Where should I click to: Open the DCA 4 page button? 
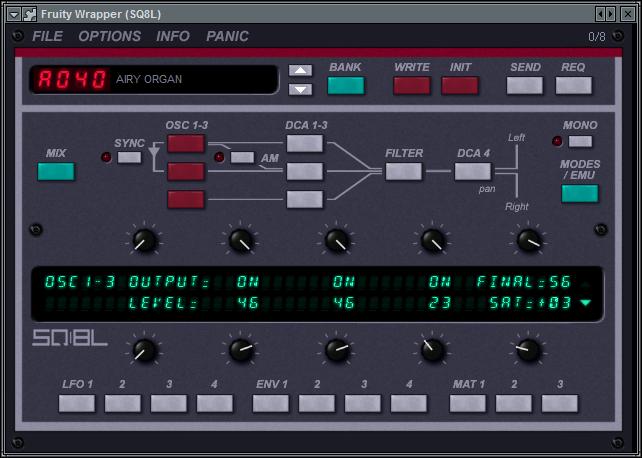[472, 171]
